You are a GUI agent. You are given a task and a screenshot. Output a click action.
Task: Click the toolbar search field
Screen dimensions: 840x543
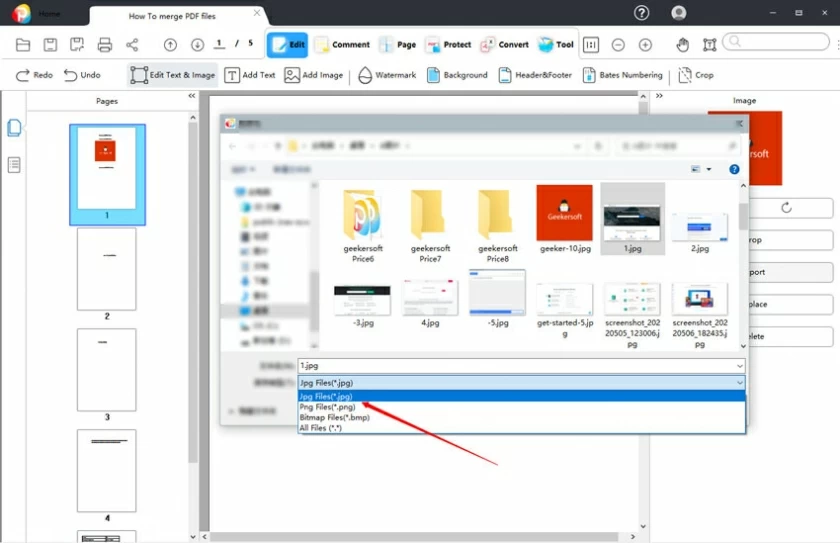pos(776,42)
